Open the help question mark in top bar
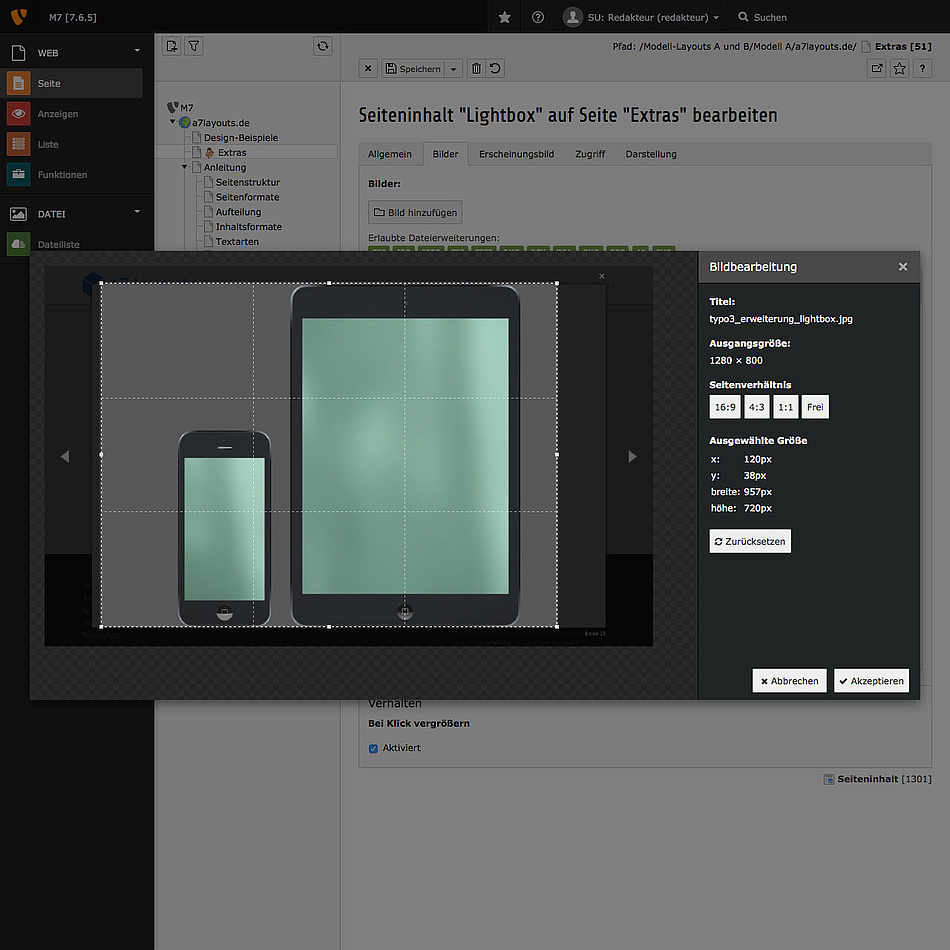The width and height of the screenshot is (950, 950). pyautogui.click(x=537, y=17)
